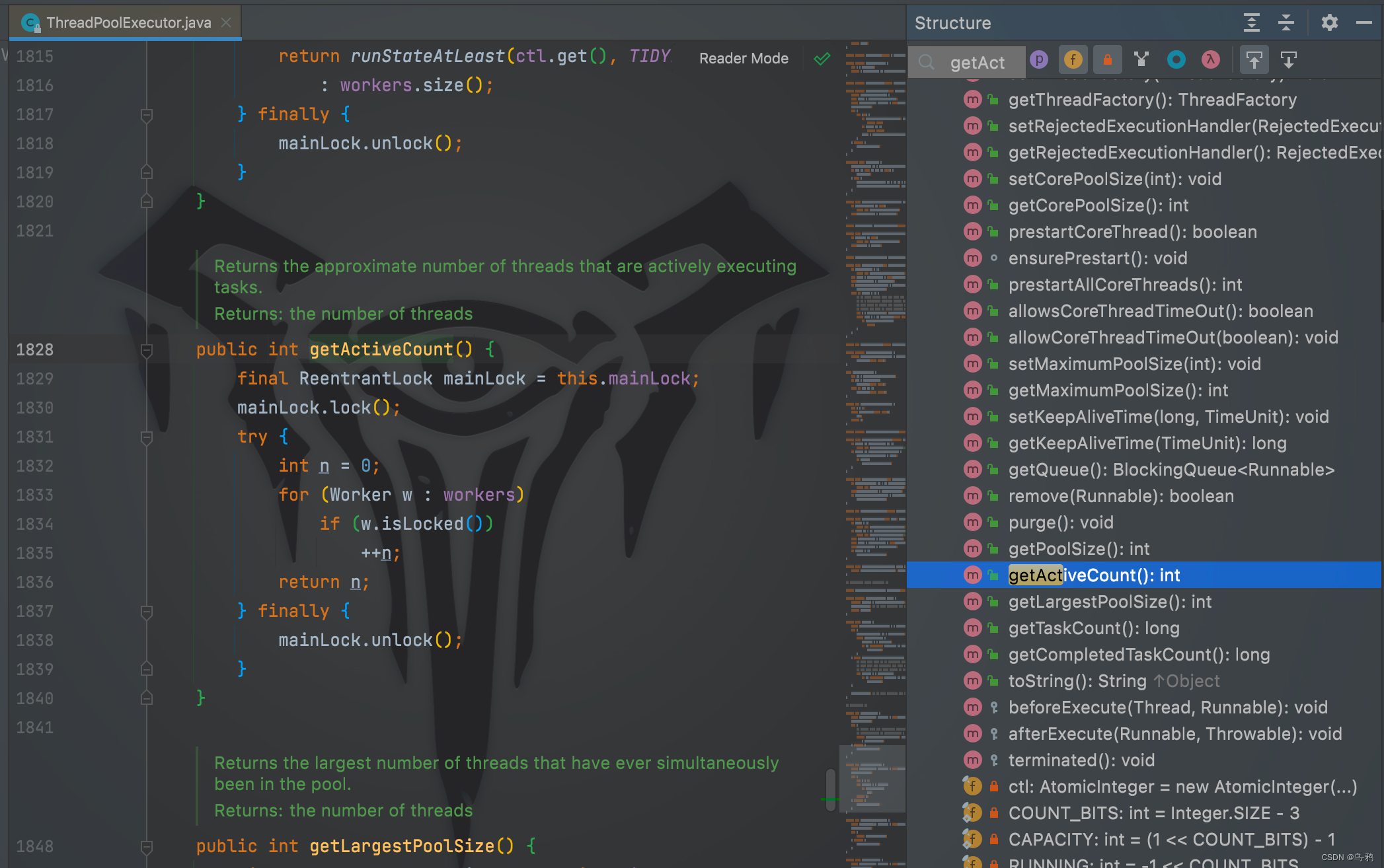Image resolution: width=1384 pixels, height=868 pixels.
Task: Click line number 1828 in gutter
Action: tap(34, 349)
